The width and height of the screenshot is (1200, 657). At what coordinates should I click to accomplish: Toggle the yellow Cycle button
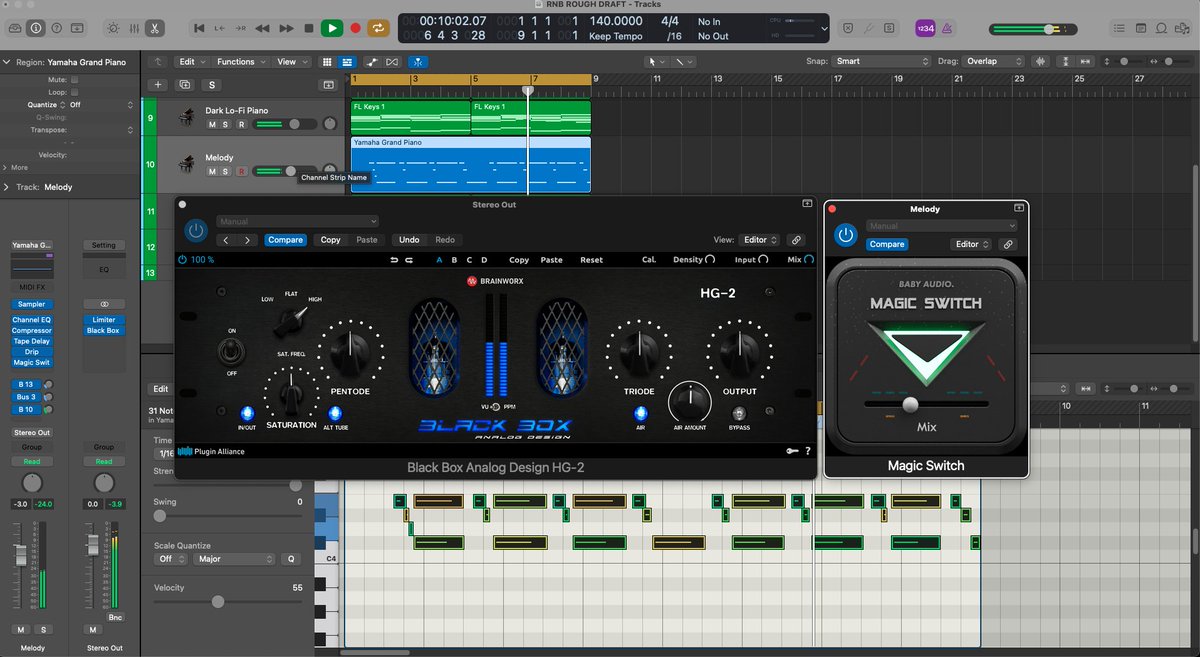coord(379,28)
